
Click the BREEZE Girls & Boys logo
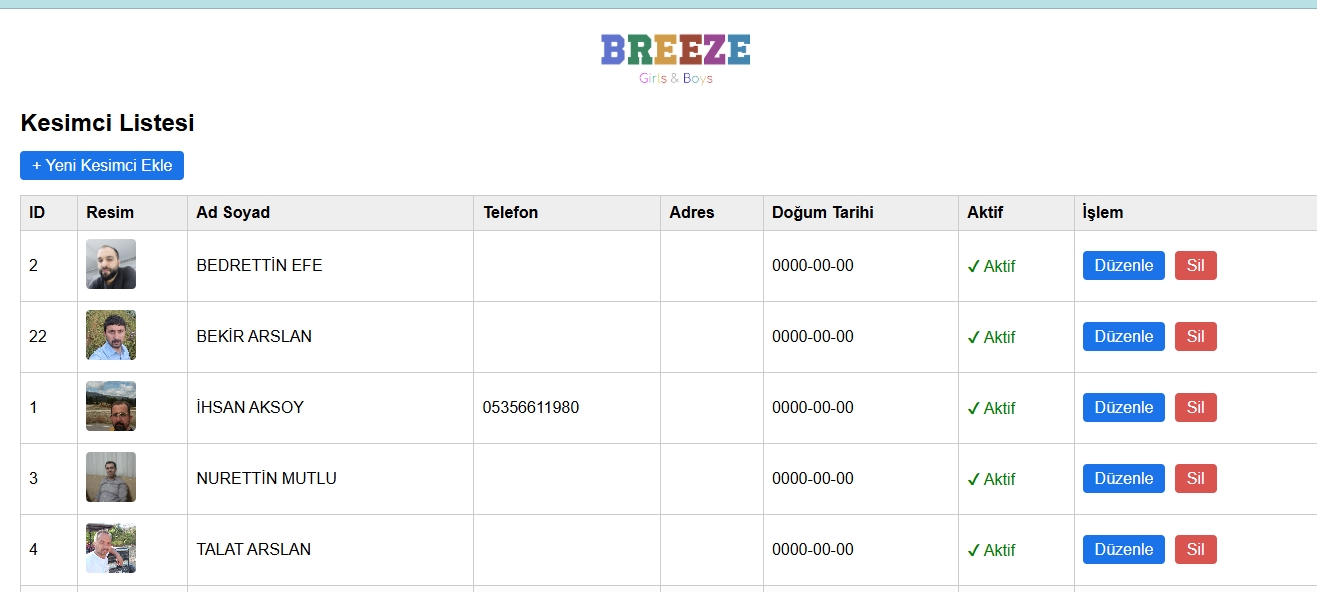676,59
